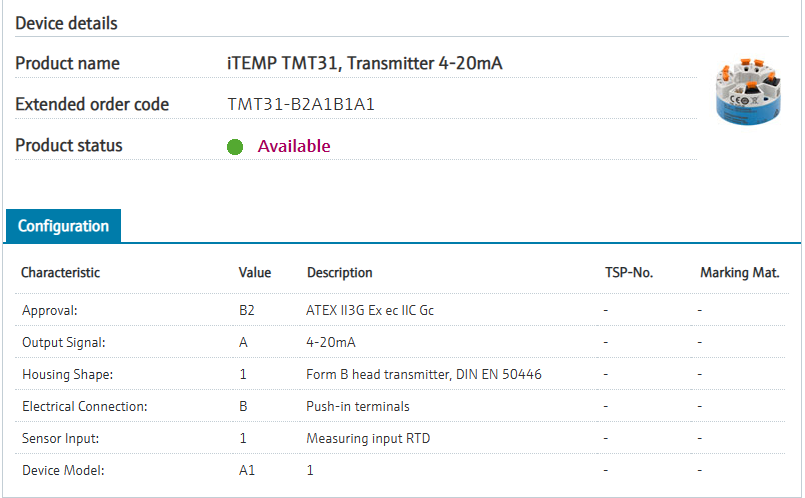Click the Available status text
805x498 pixels.
pyautogui.click(x=294, y=146)
